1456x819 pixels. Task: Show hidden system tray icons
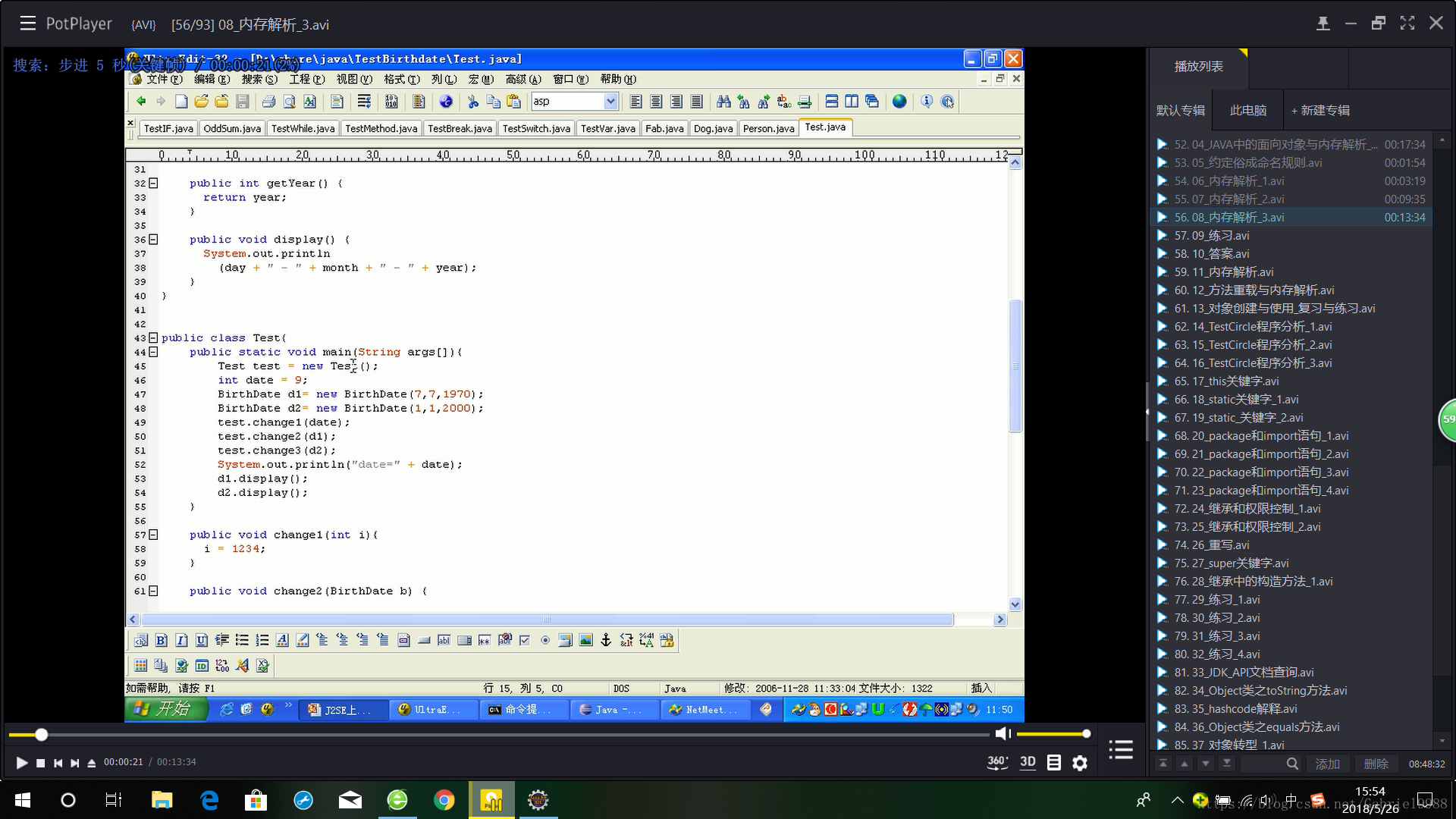(x=1177, y=800)
